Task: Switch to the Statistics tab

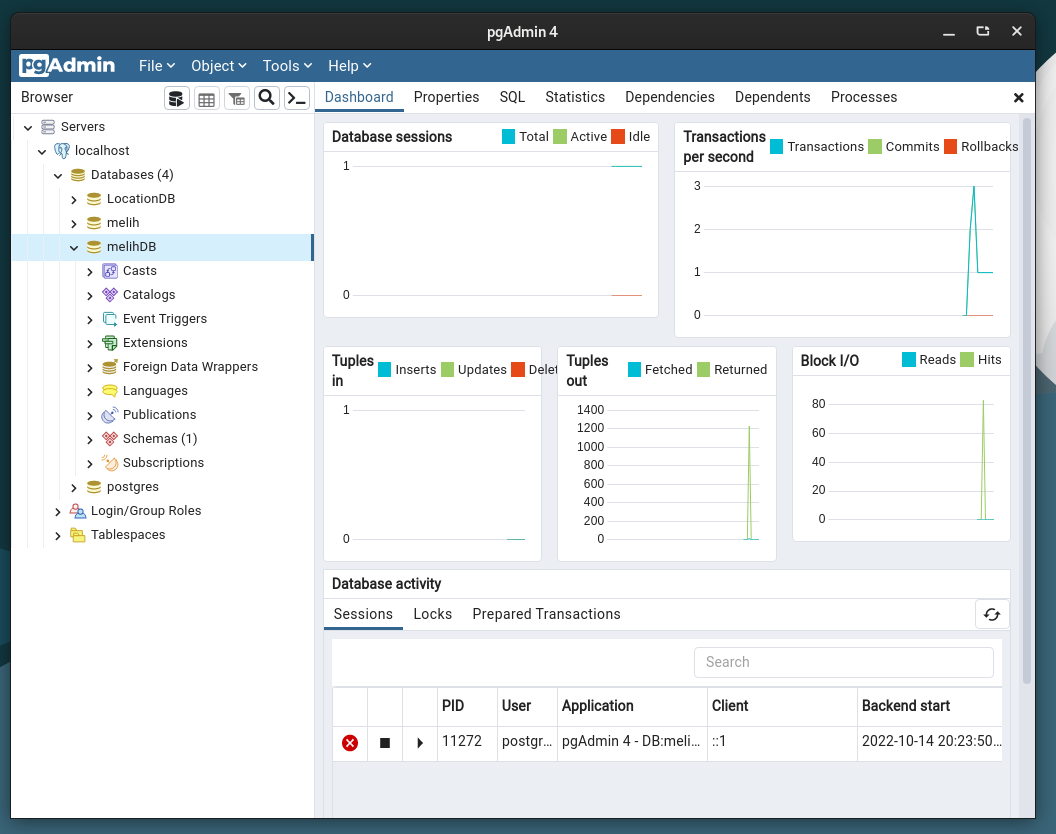Action: tap(575, 97)
